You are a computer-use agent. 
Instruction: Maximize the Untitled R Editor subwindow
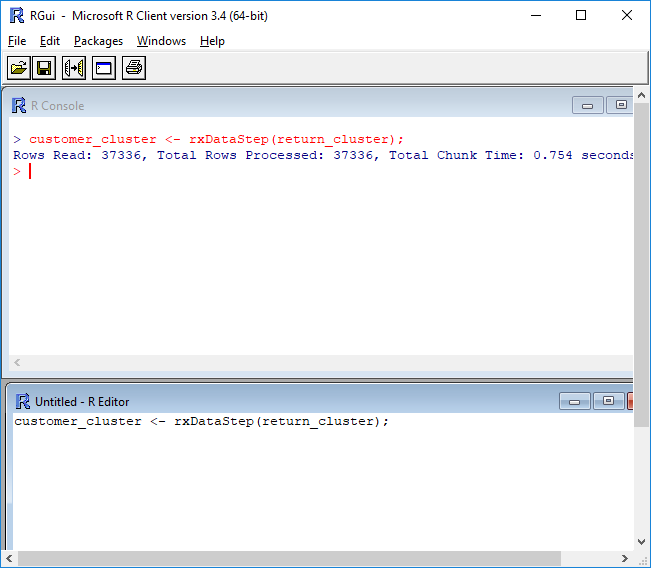coord(608,401)
